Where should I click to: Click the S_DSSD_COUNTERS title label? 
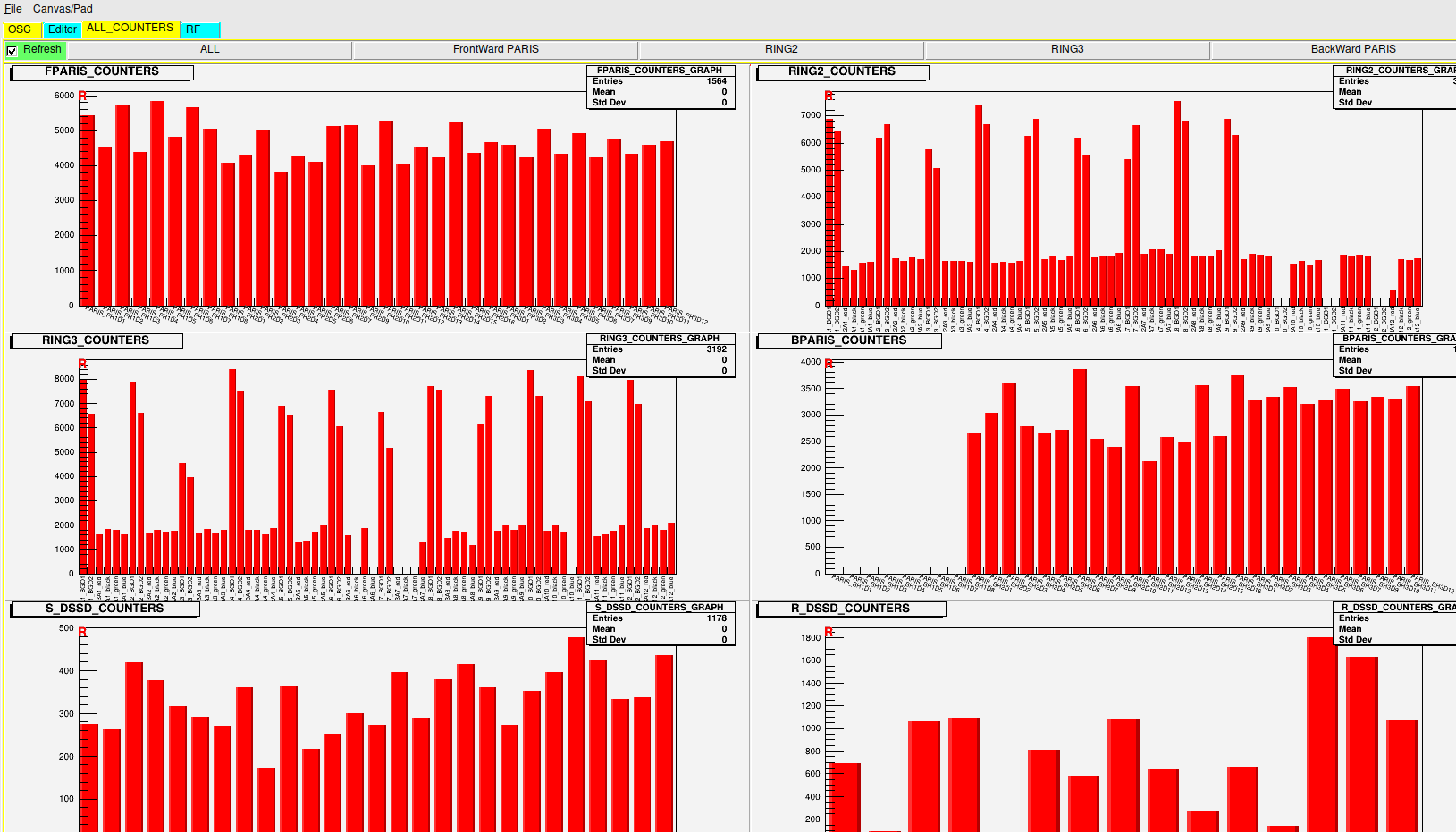click(x=105, y=609)
